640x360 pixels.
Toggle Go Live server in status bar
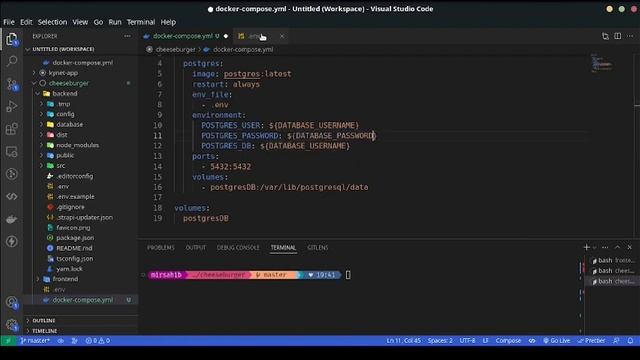click(x=556, y=340)
